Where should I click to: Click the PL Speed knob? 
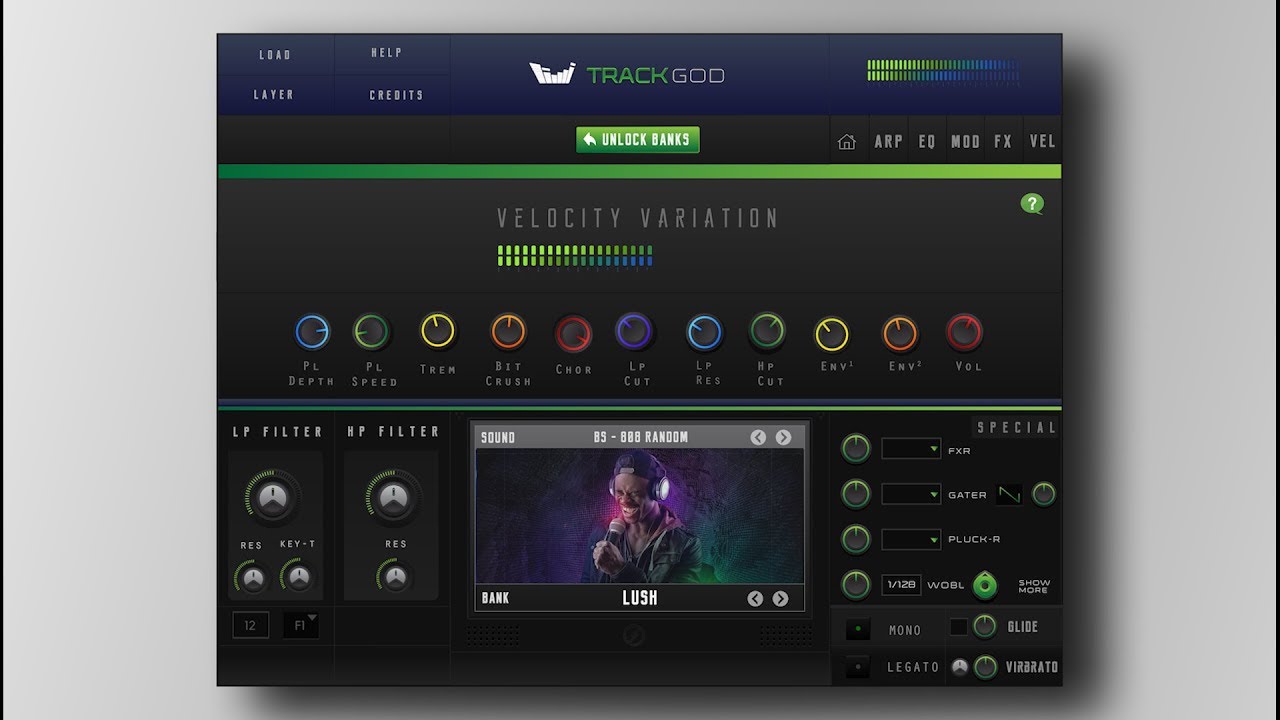point(372,331)
